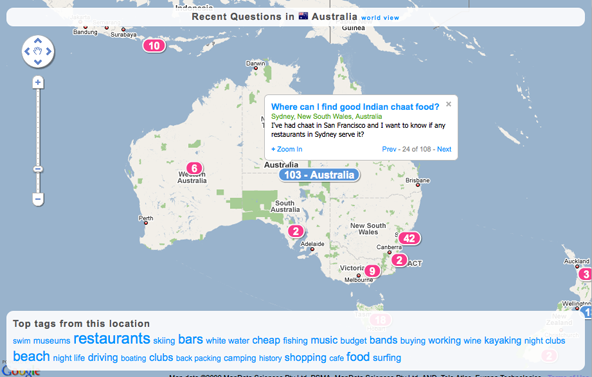Go to the Prev question in popup
This screenshot has height=377, width=592.
389,149
